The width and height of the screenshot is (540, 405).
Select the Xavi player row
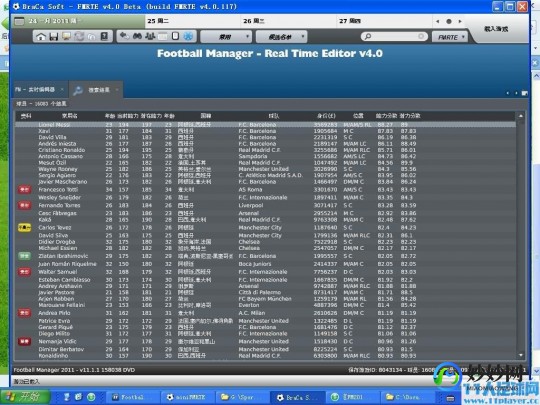pos(265,131)
